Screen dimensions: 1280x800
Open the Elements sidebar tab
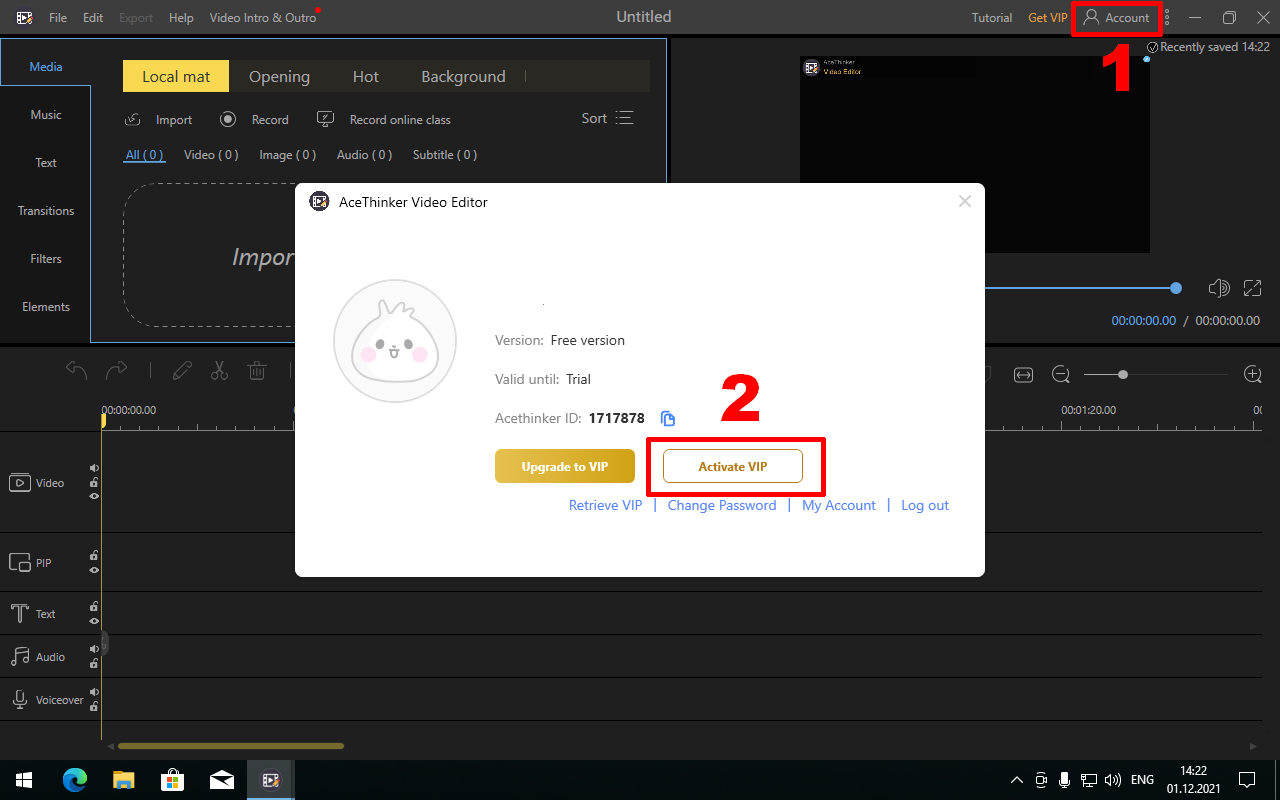click(46, 307)
